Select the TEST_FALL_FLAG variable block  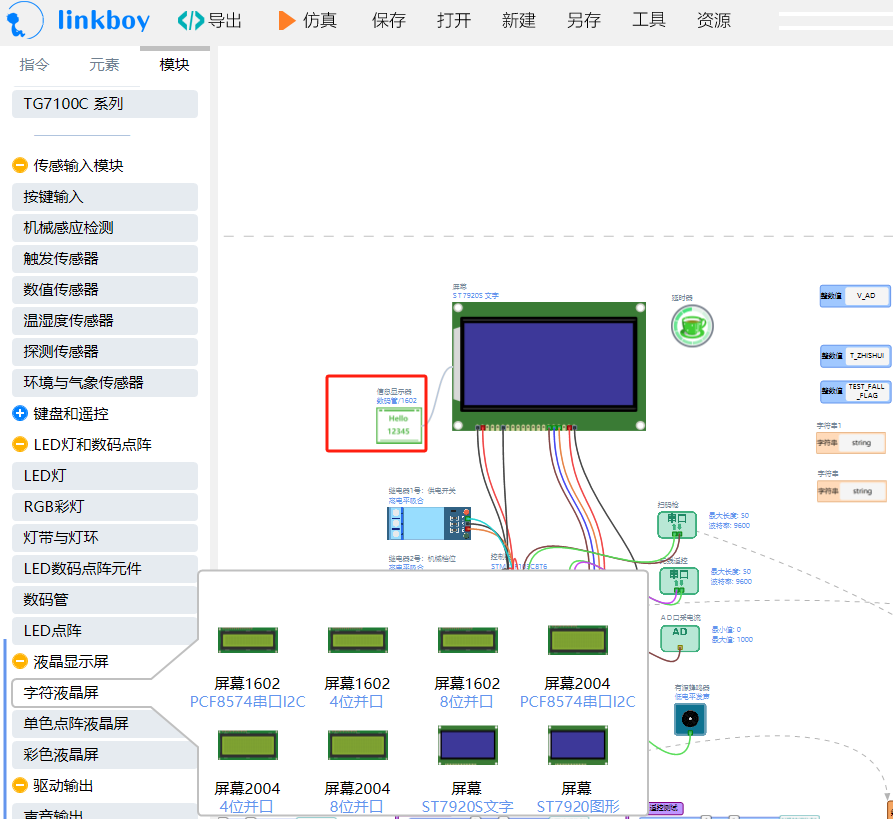coord(854,391)
